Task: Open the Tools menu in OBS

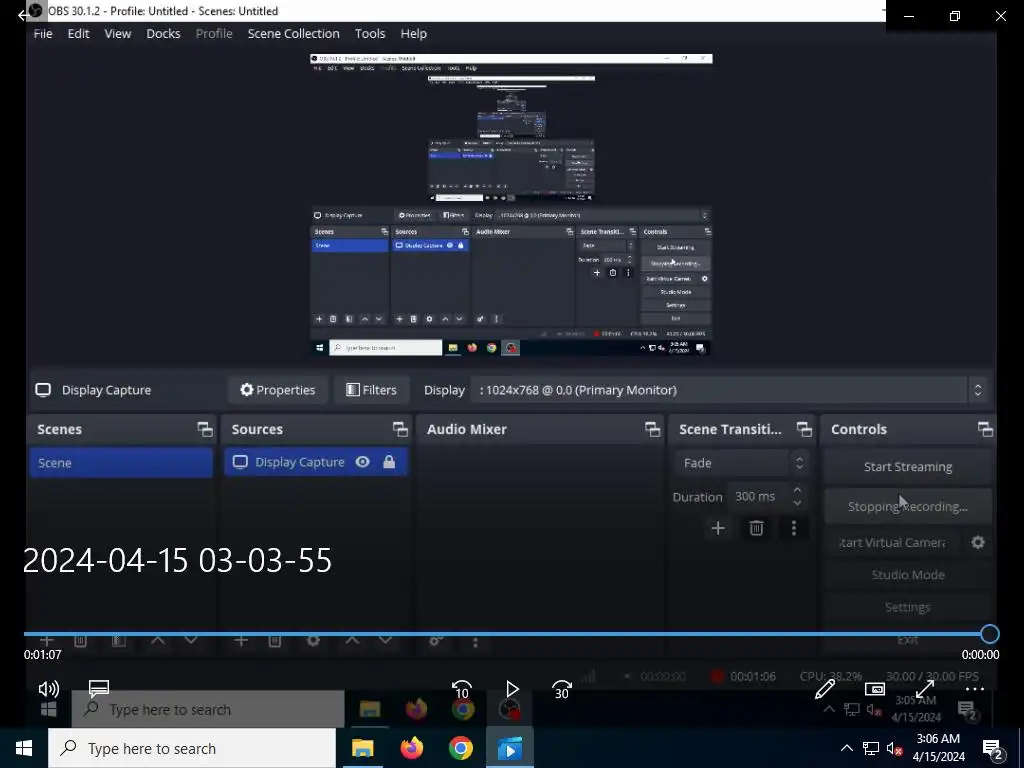Action: pyautogui.click(x=370, y=33)
